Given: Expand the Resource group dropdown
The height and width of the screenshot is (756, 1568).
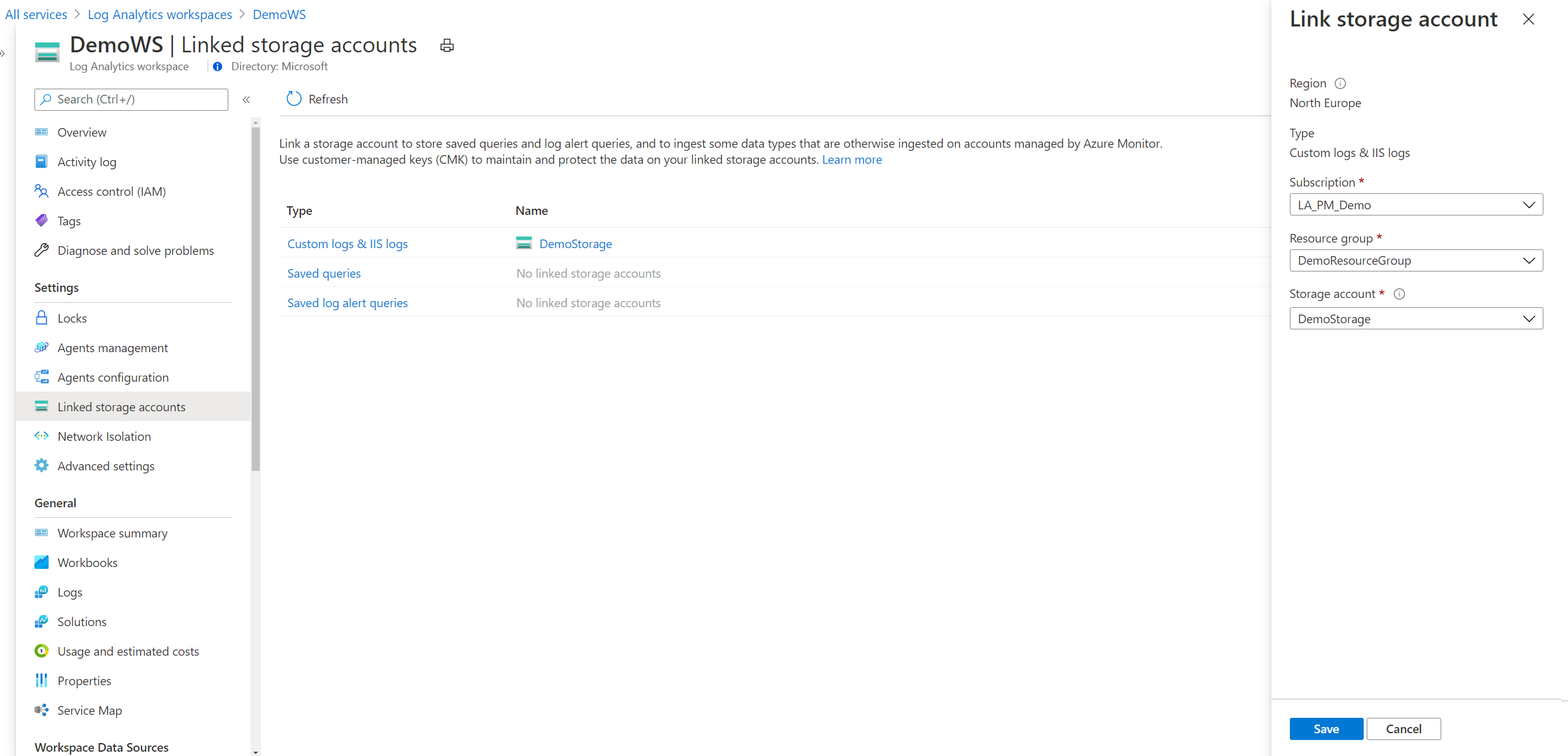Looking at the screenshot, I should click(1415, 260).
